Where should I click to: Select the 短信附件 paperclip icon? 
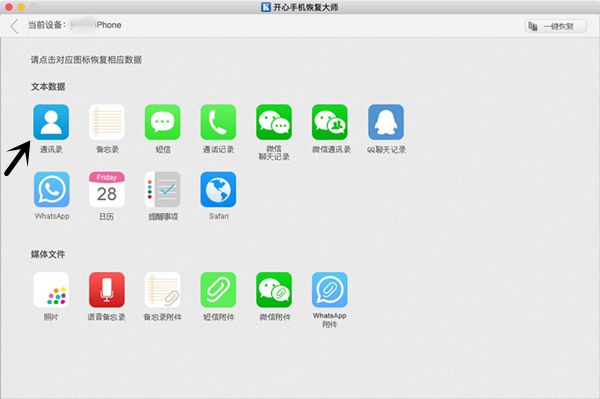pos(218,290)
